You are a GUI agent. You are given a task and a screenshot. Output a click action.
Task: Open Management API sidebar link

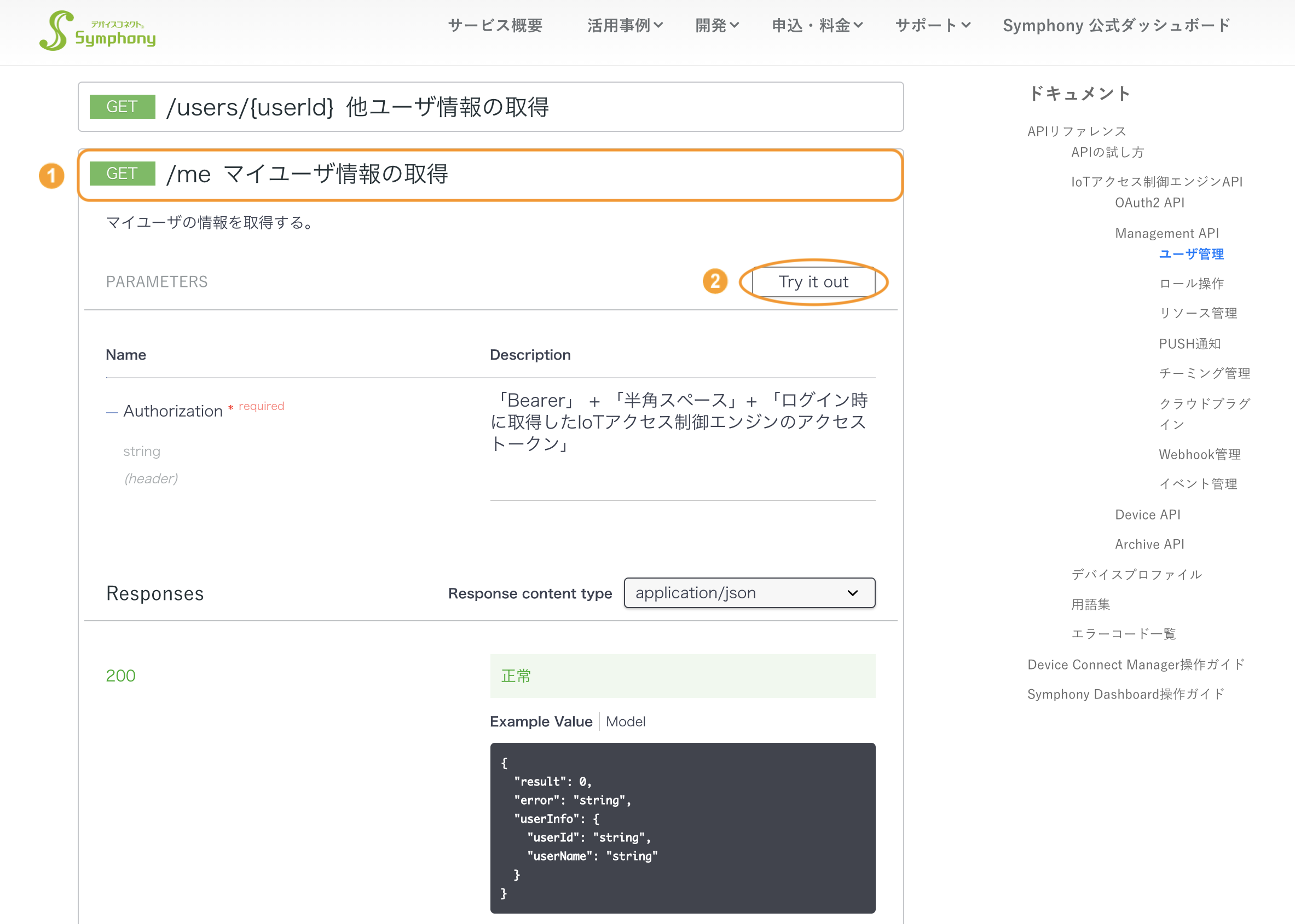point(1167,233)
